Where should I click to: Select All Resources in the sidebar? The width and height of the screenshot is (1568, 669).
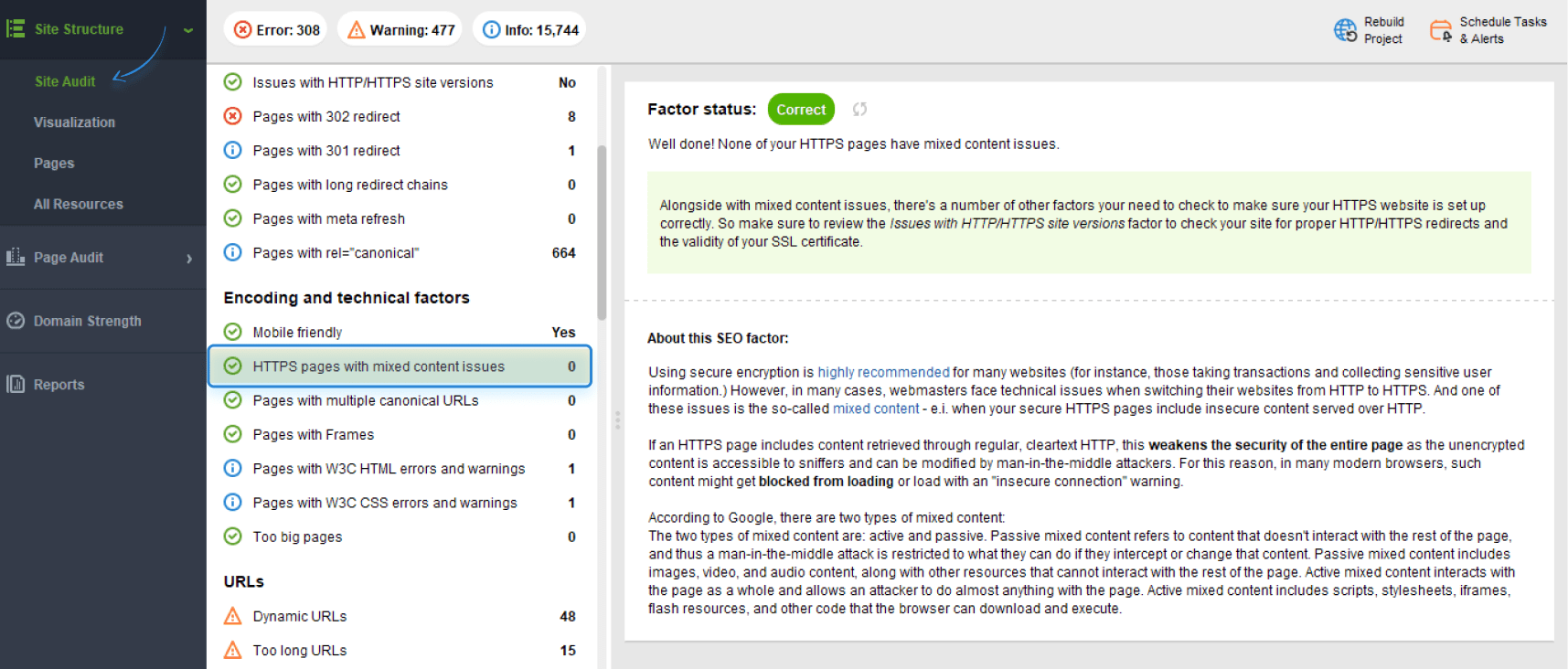pyautogui.click(x=78, y=205)
